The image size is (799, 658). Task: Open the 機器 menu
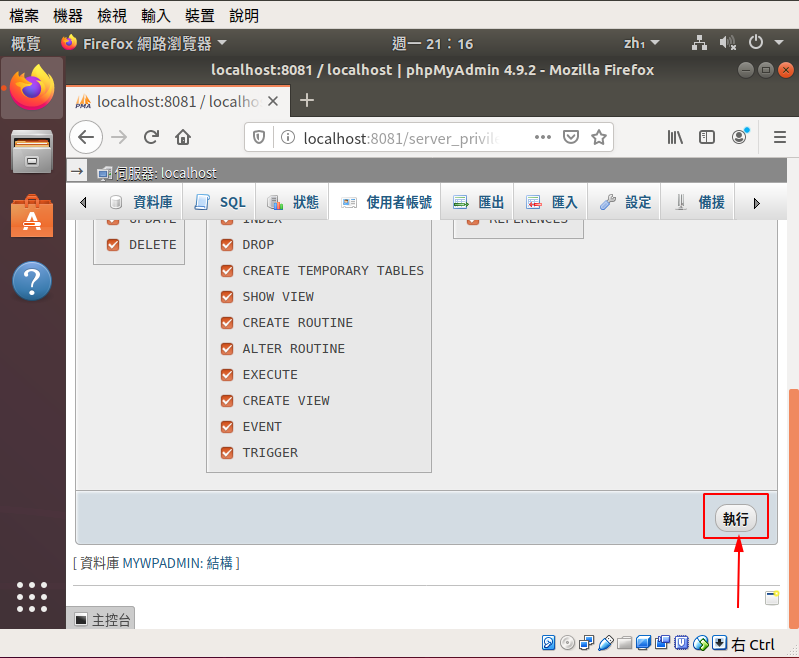click(x=68, y=15)
